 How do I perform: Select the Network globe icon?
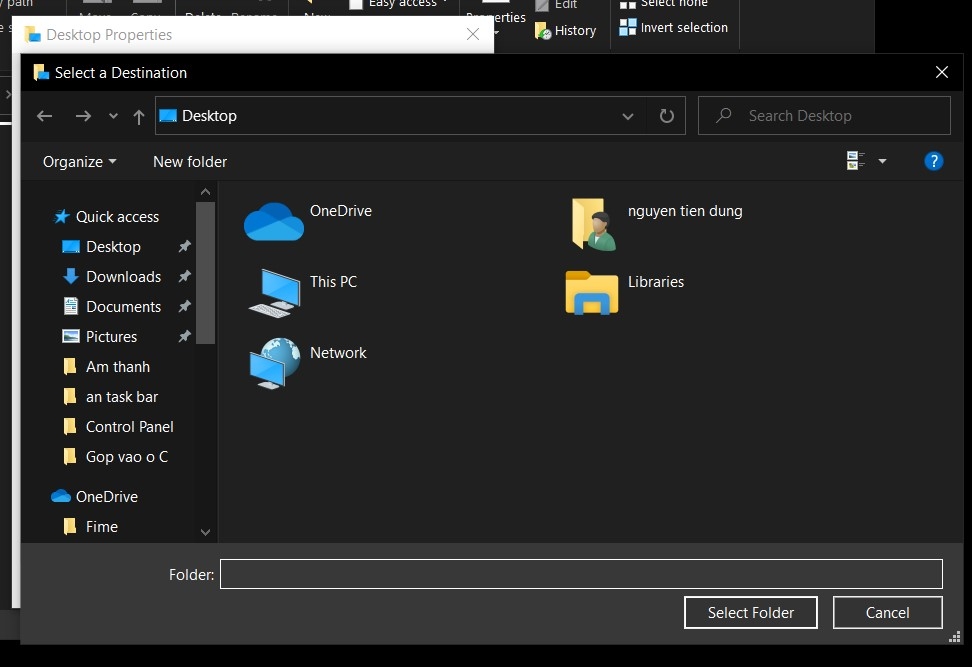pyautogui.click(x=275, y=363)
